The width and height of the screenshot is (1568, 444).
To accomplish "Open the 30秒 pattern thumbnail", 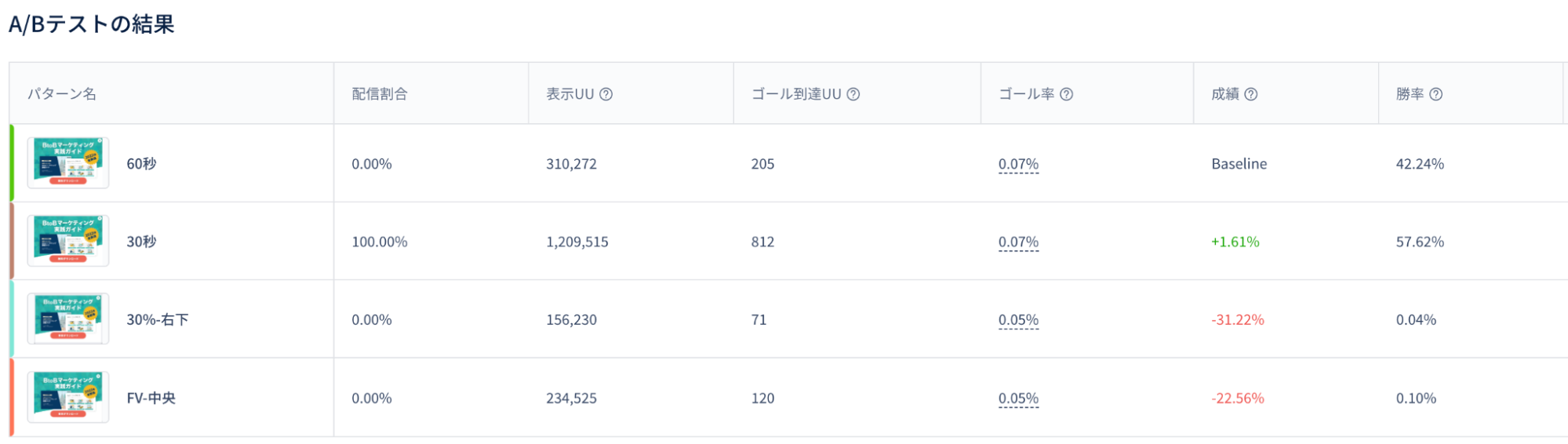I will (68, 241).
